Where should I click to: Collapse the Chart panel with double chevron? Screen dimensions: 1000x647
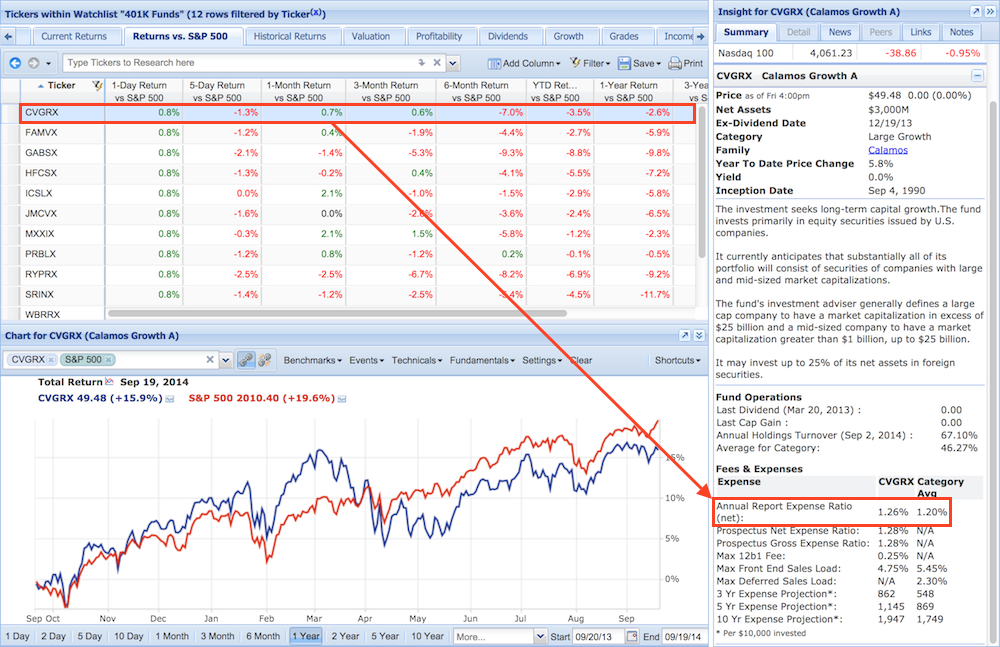[x=699, y=336]
